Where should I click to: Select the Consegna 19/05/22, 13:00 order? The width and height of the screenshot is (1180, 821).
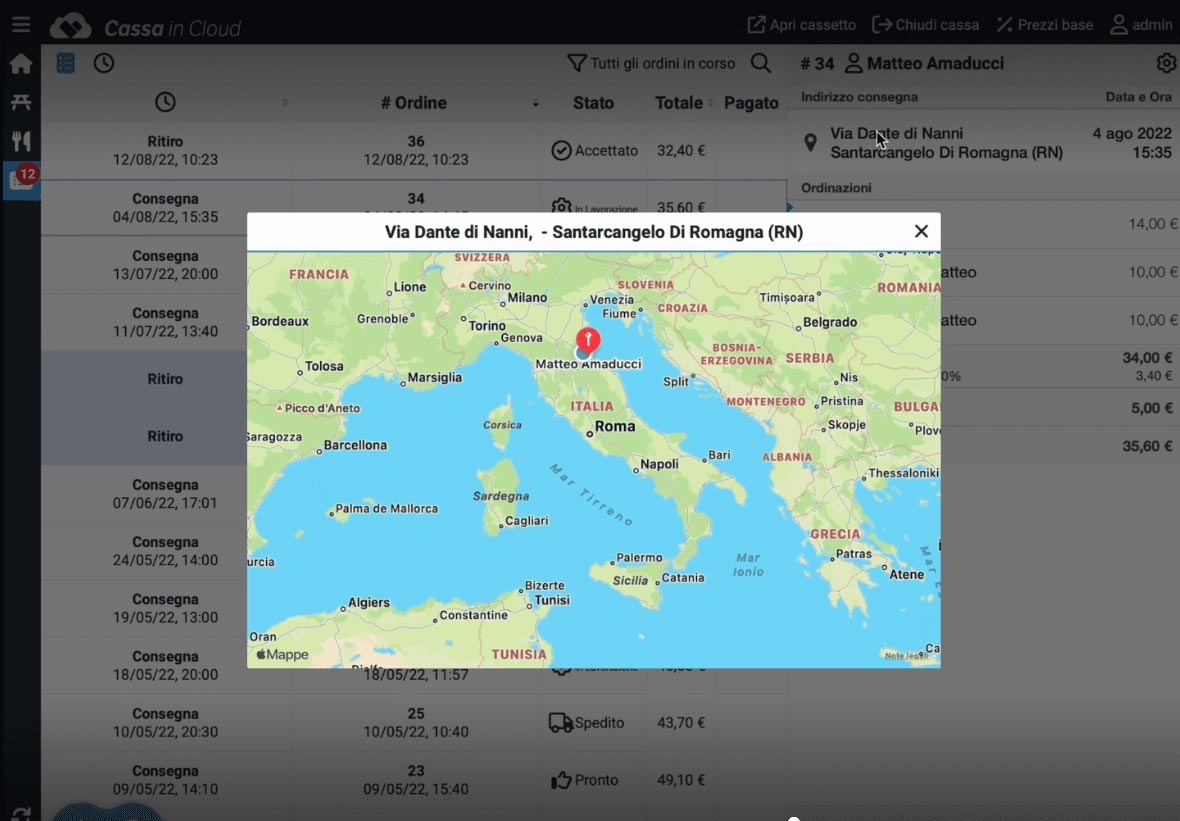165,608
